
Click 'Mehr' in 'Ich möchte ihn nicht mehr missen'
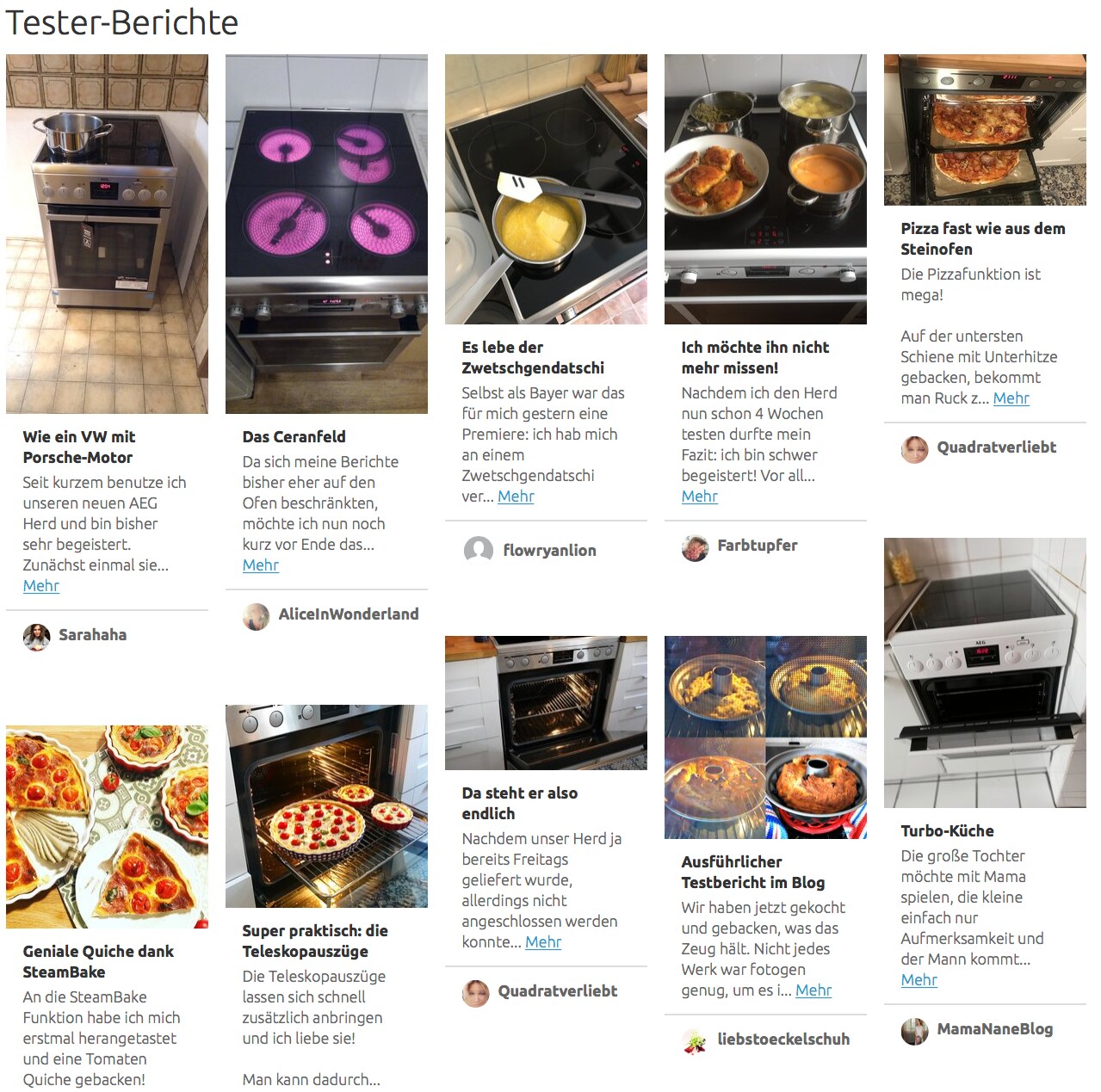tap(700, 497)
